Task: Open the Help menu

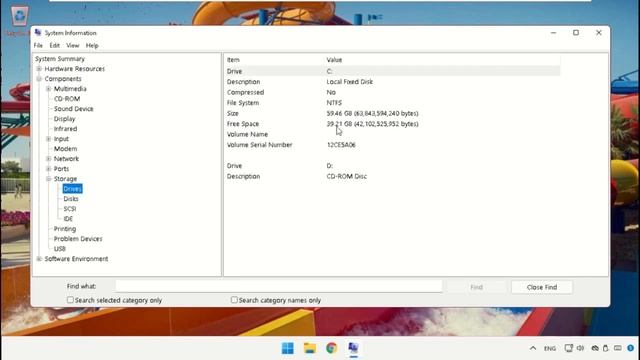Action: point(92,46)
